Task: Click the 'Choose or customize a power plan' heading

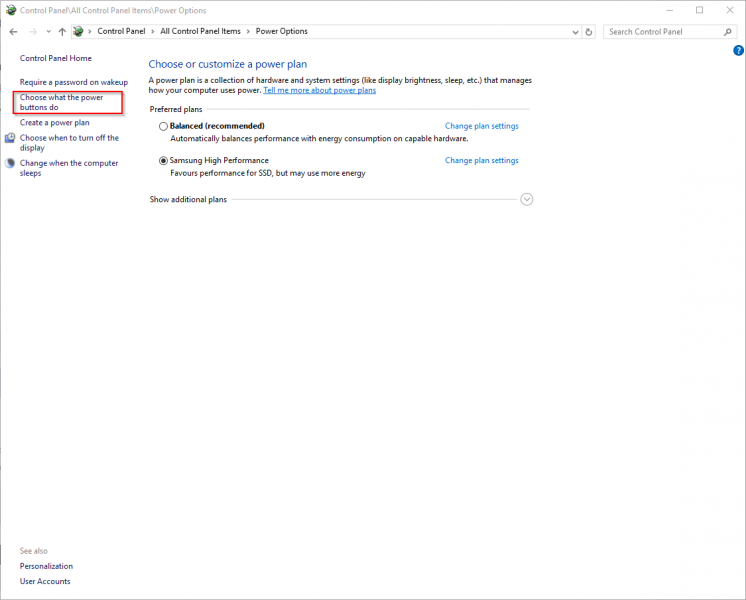Action: 227,64
